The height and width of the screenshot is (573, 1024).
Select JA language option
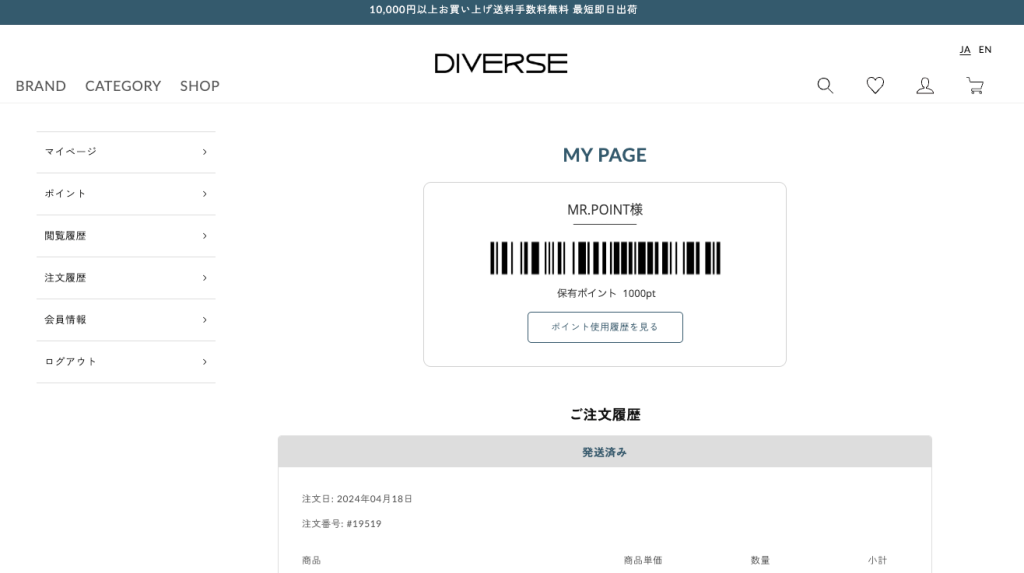click(965, 50)
